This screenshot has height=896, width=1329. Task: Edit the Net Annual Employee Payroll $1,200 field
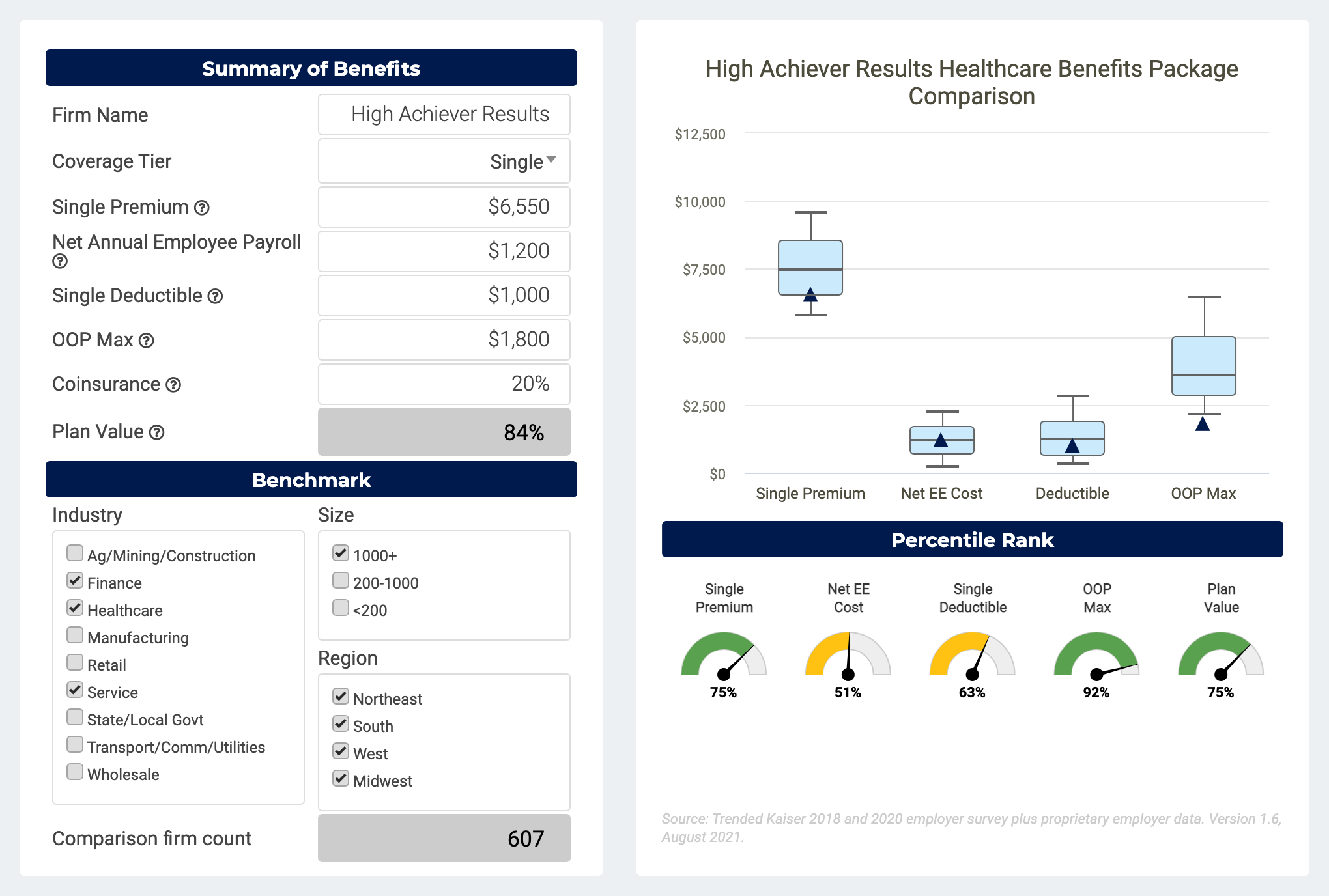(x=444, y=251)
